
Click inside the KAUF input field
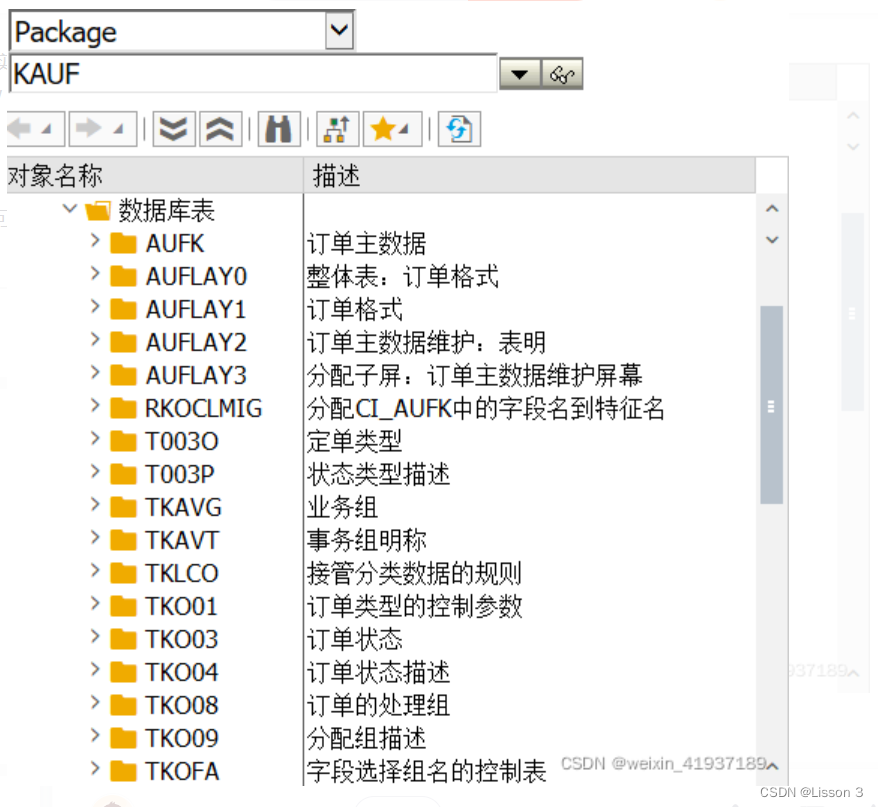[250, 72]
